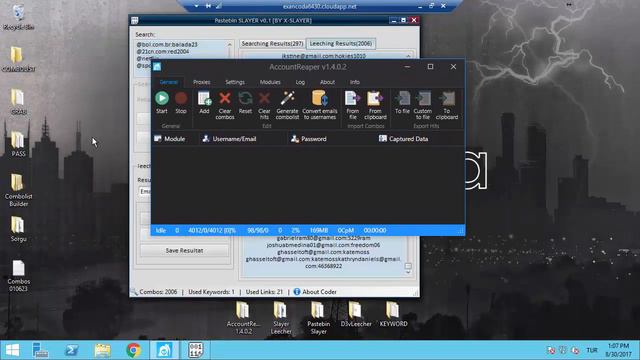Select the Slayer Leecher desktop folder
Viewport: 640px width, 360px height.
pos(281,318)
